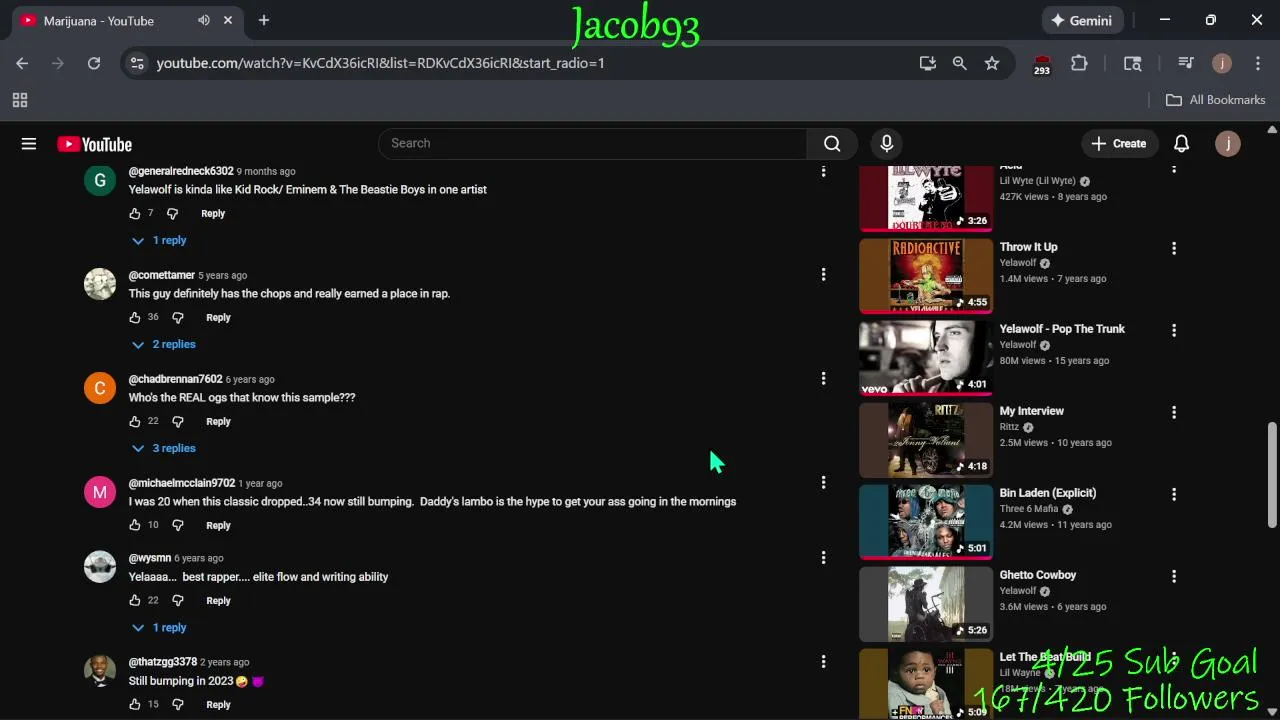Open options for @wysmn comment
Image resolution: width=1280 pixels, height=720 pixels.
(823, 557)
